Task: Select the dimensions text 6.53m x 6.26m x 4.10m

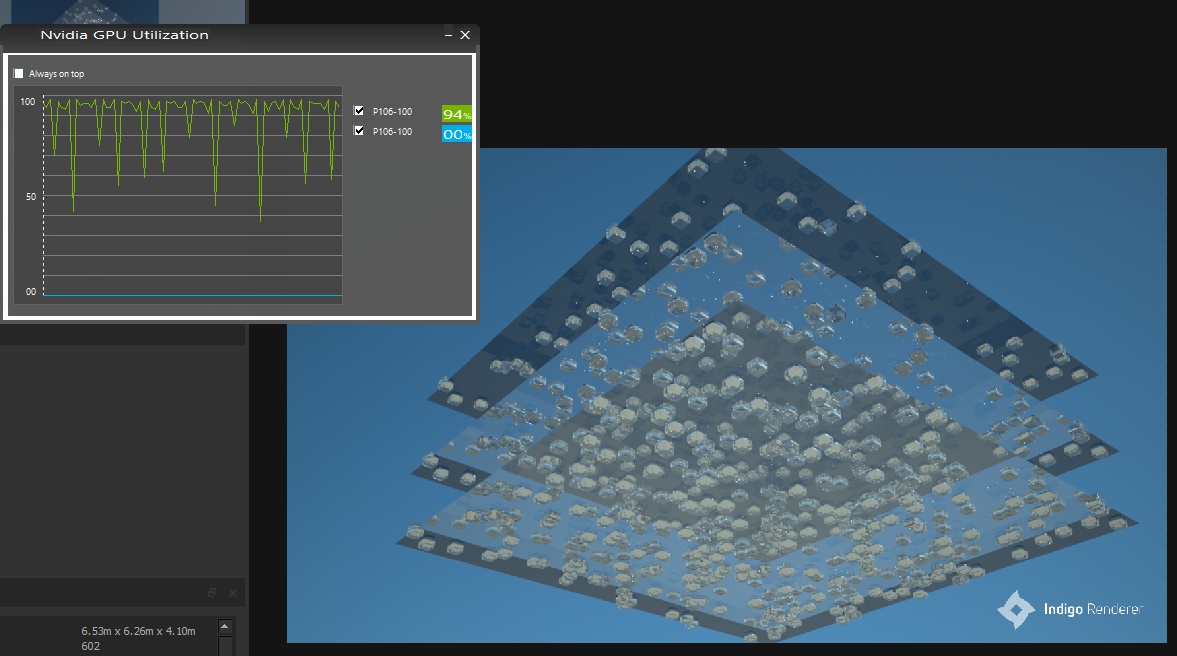Action: coord(138,631)
